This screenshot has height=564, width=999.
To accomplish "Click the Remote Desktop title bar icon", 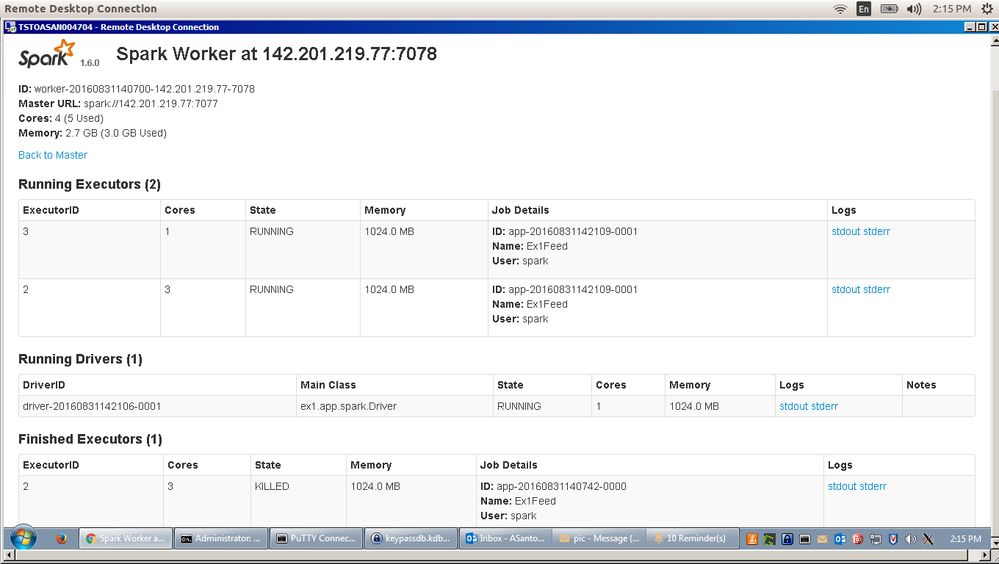I will coord(10,27).
